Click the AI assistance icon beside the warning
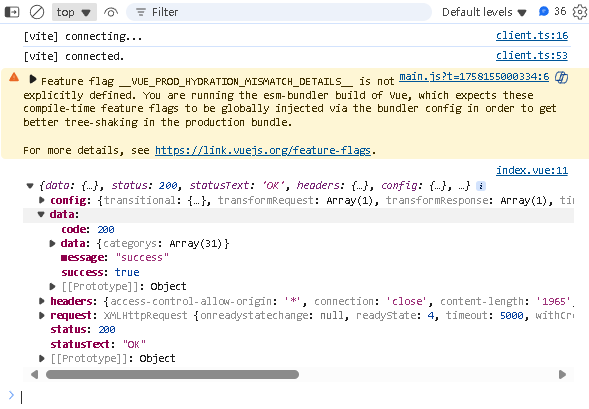Screen dimensions: 589x409 click(x=561, y=77)
